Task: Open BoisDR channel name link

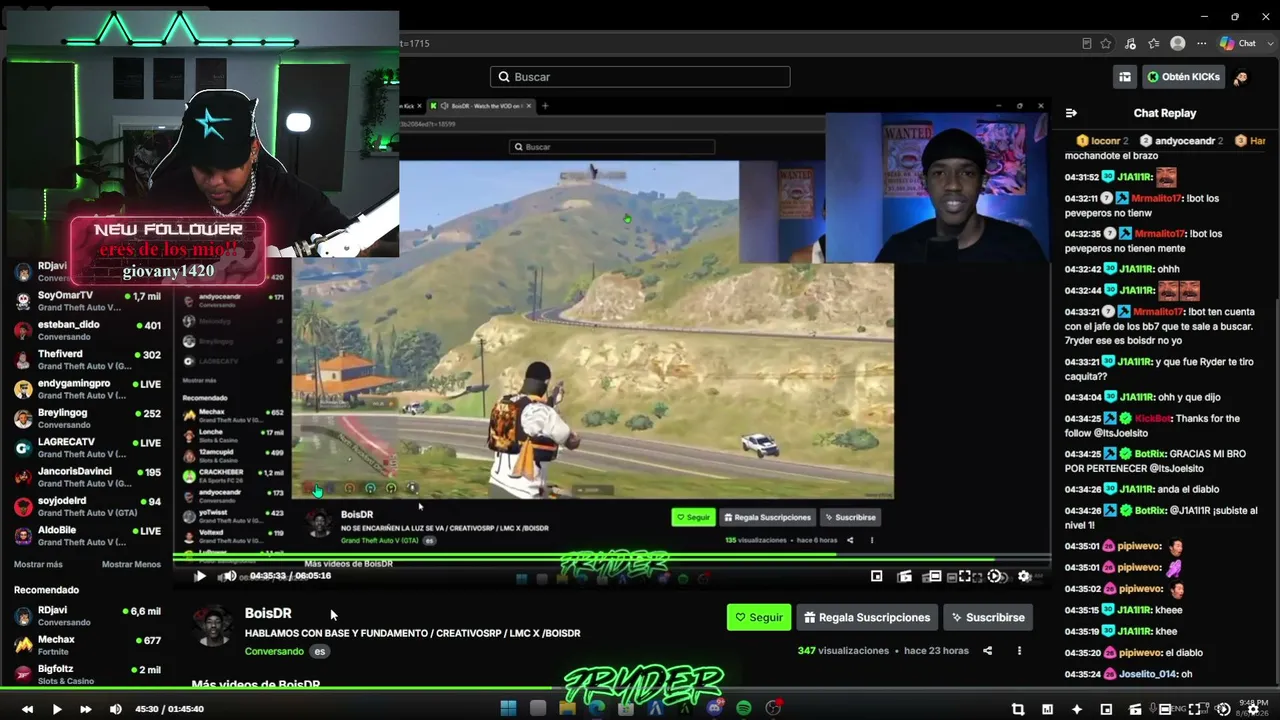Action: pyautogui.click(x=268, y=613)
